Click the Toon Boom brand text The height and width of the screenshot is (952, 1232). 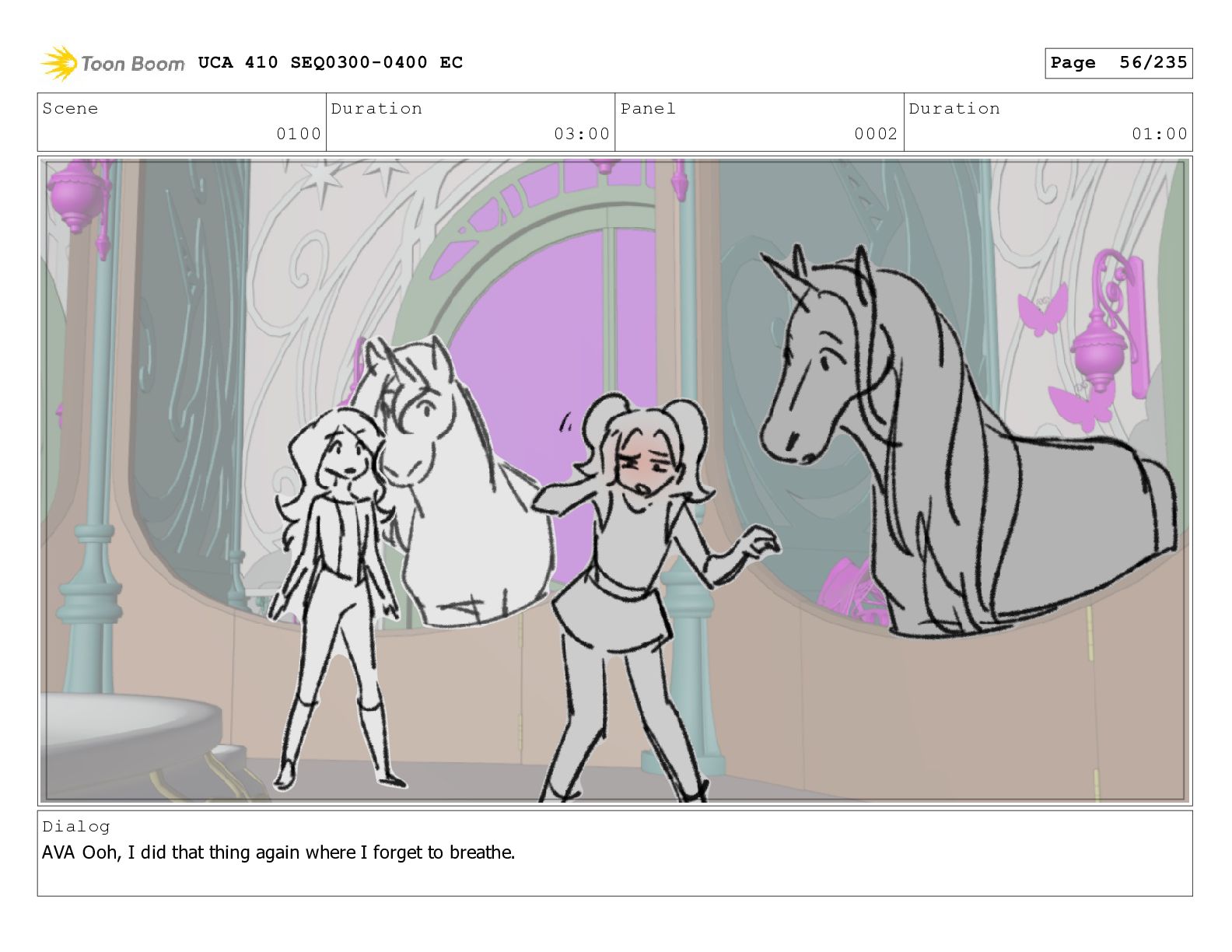pyautogui.click(x=133, y=64)
